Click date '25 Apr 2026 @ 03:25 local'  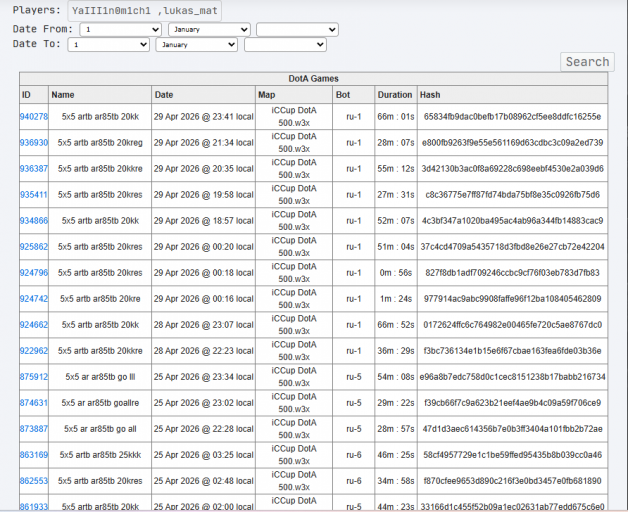coord(203,455)
